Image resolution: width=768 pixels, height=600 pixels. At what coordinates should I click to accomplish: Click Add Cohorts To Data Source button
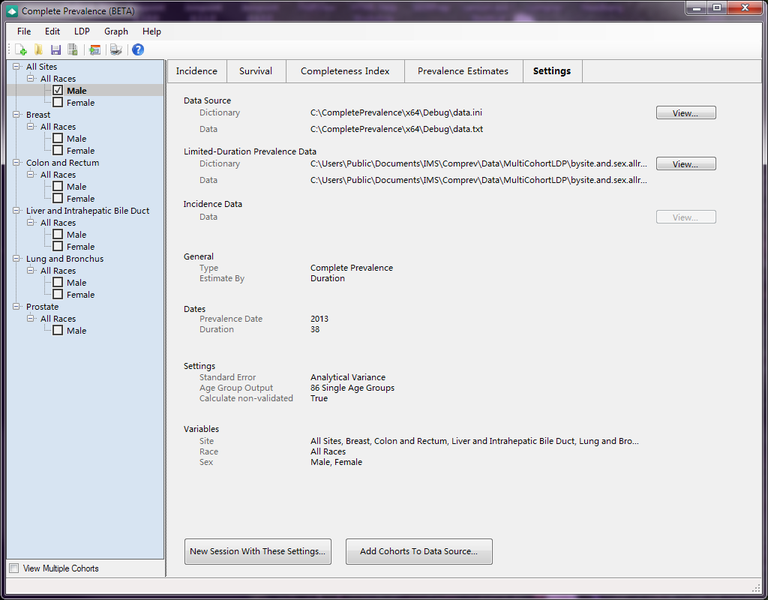coord(419,551)
